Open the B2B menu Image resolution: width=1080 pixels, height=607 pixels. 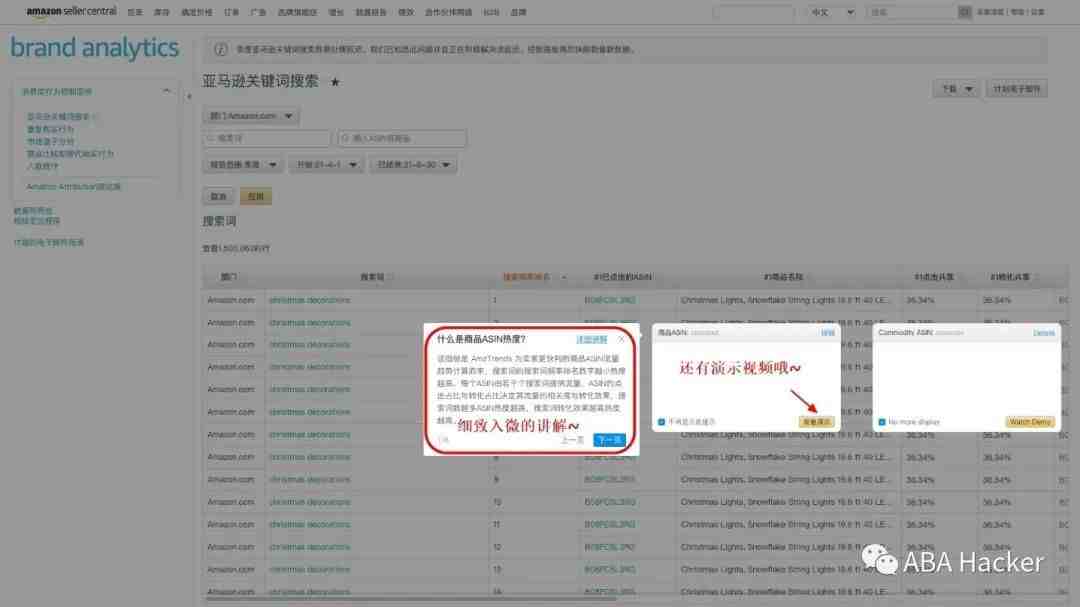pos(491,12)
